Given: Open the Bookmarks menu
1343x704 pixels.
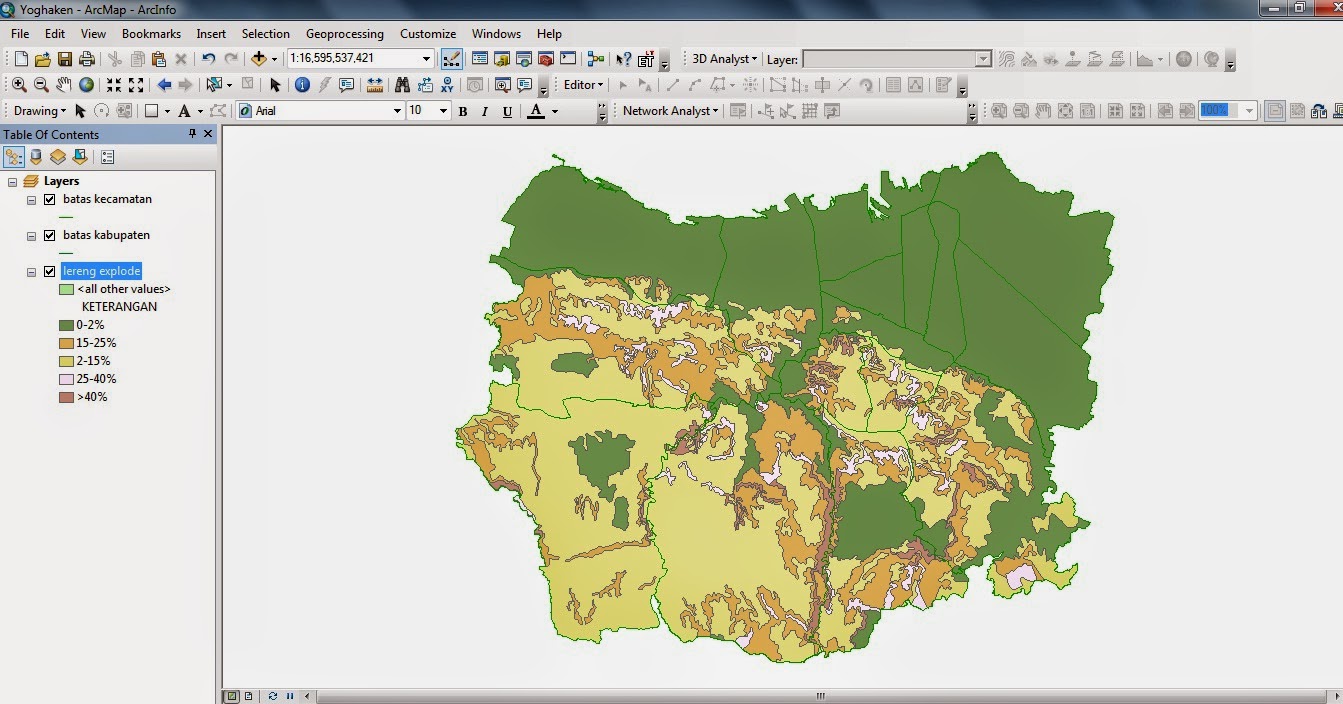Looking at the screenshot, I should point(151,34).
